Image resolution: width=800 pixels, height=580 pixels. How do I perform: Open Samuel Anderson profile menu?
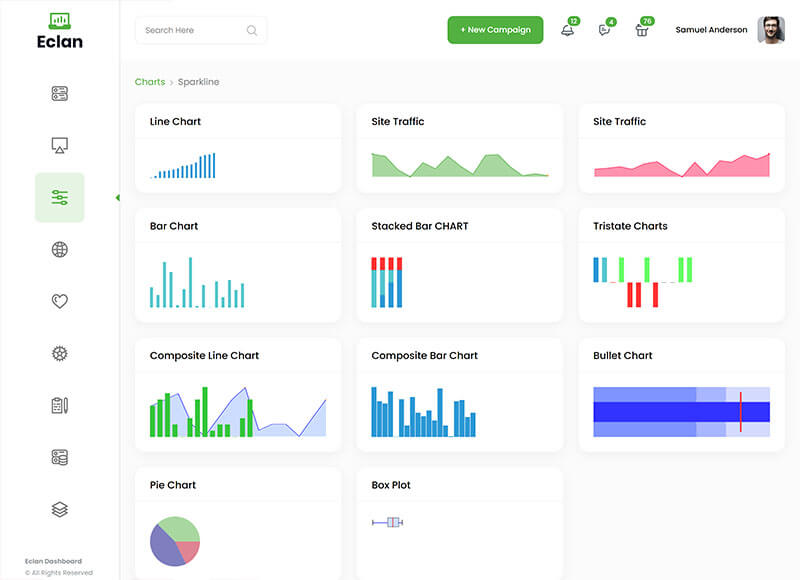[711, 30]
